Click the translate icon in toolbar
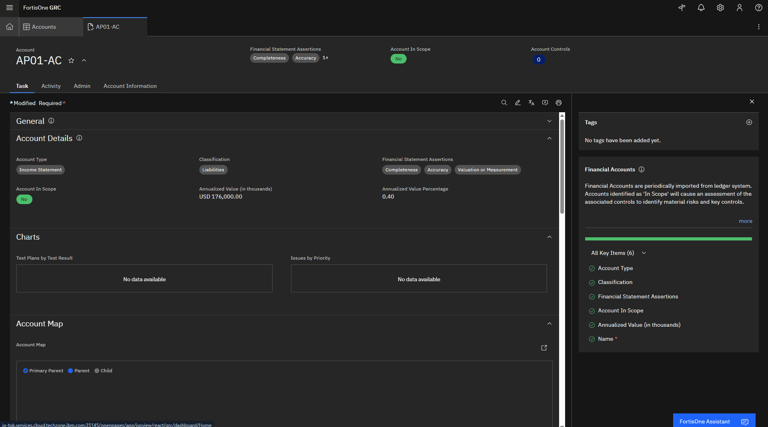Screen dimensions: 768x427 [531, 103]
